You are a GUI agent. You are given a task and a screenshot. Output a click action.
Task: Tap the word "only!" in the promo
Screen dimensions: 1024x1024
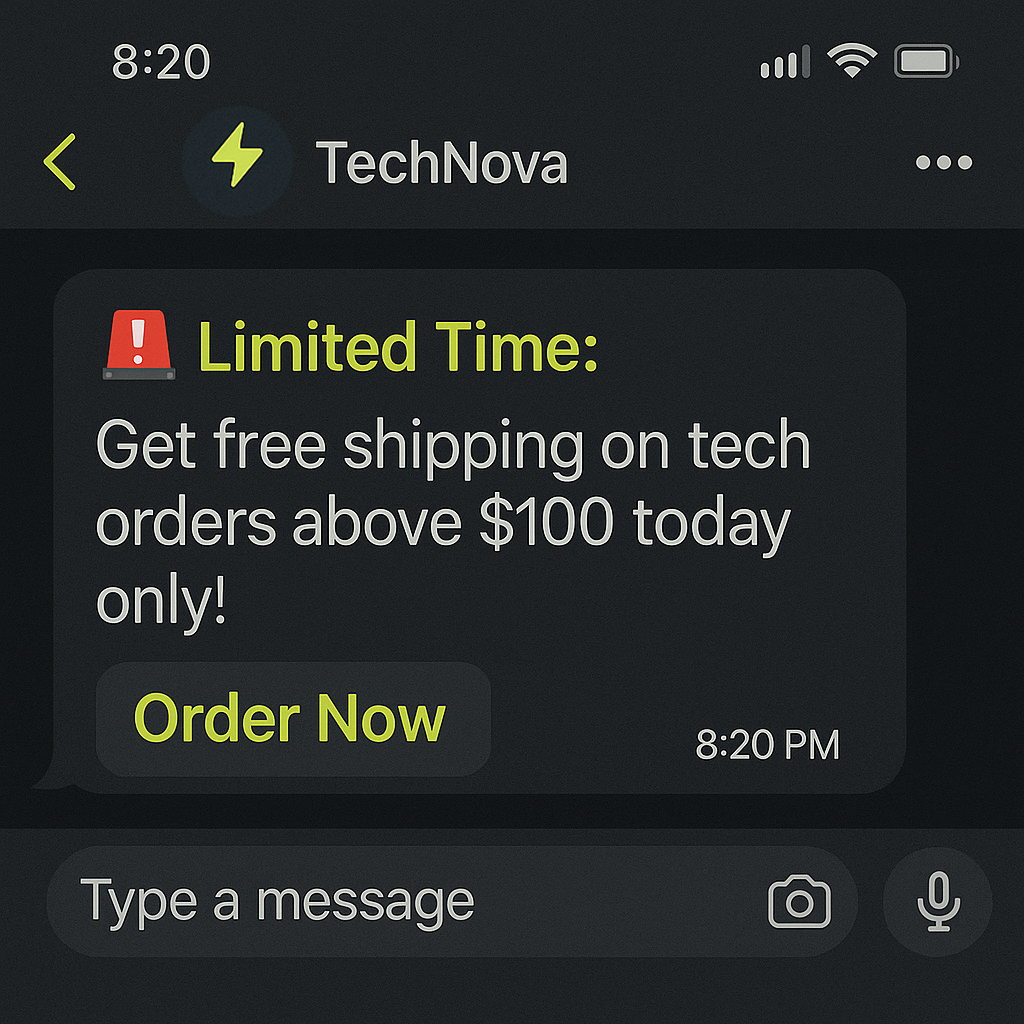(x=161, y=602)
